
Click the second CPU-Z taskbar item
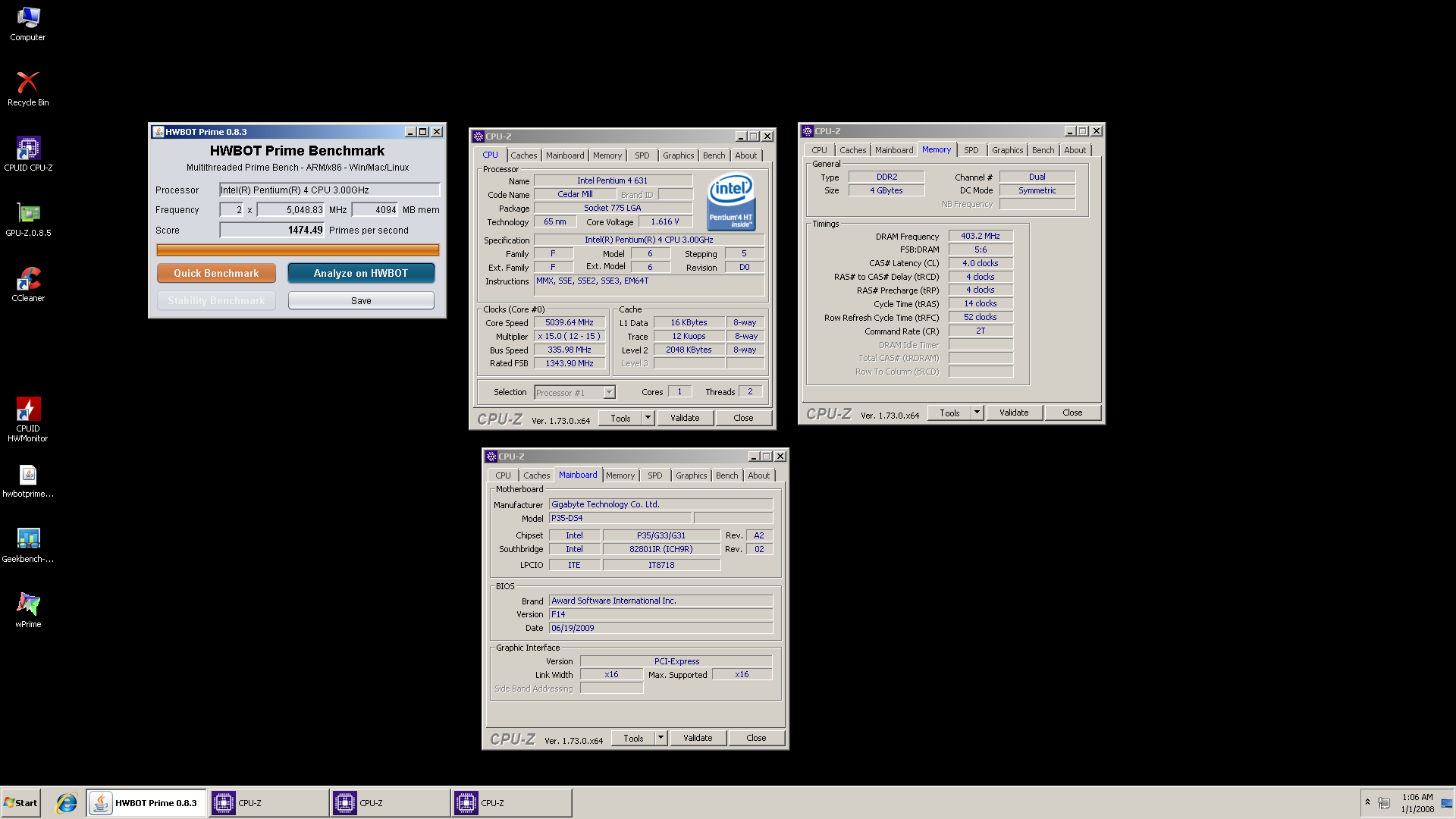tap(390, 803)
